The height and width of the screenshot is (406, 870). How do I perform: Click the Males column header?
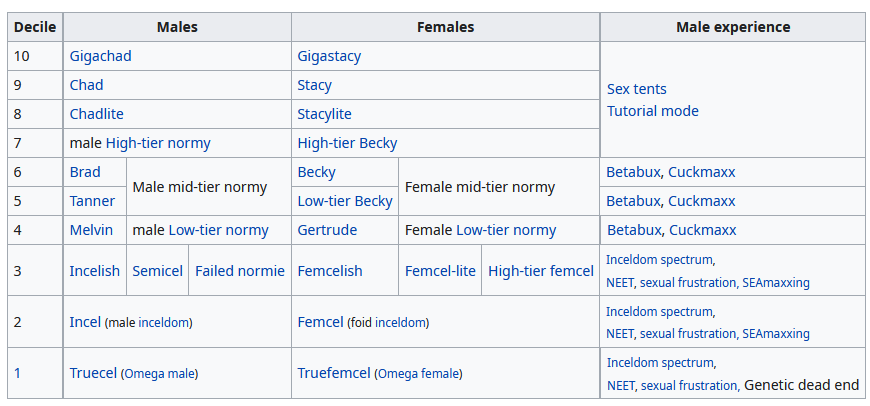(x=177, y=27)
